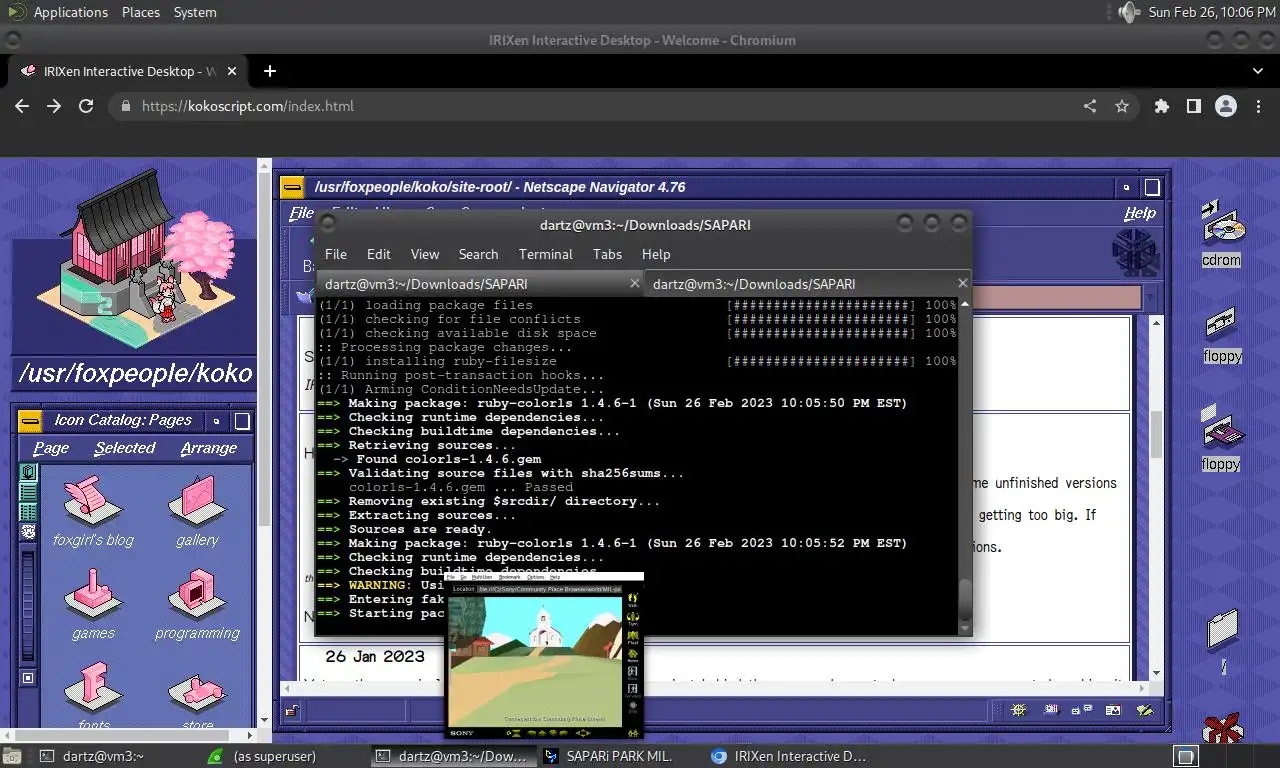Open Chromium three-dot menu
1280x768 pixels.
point(1258,106)
